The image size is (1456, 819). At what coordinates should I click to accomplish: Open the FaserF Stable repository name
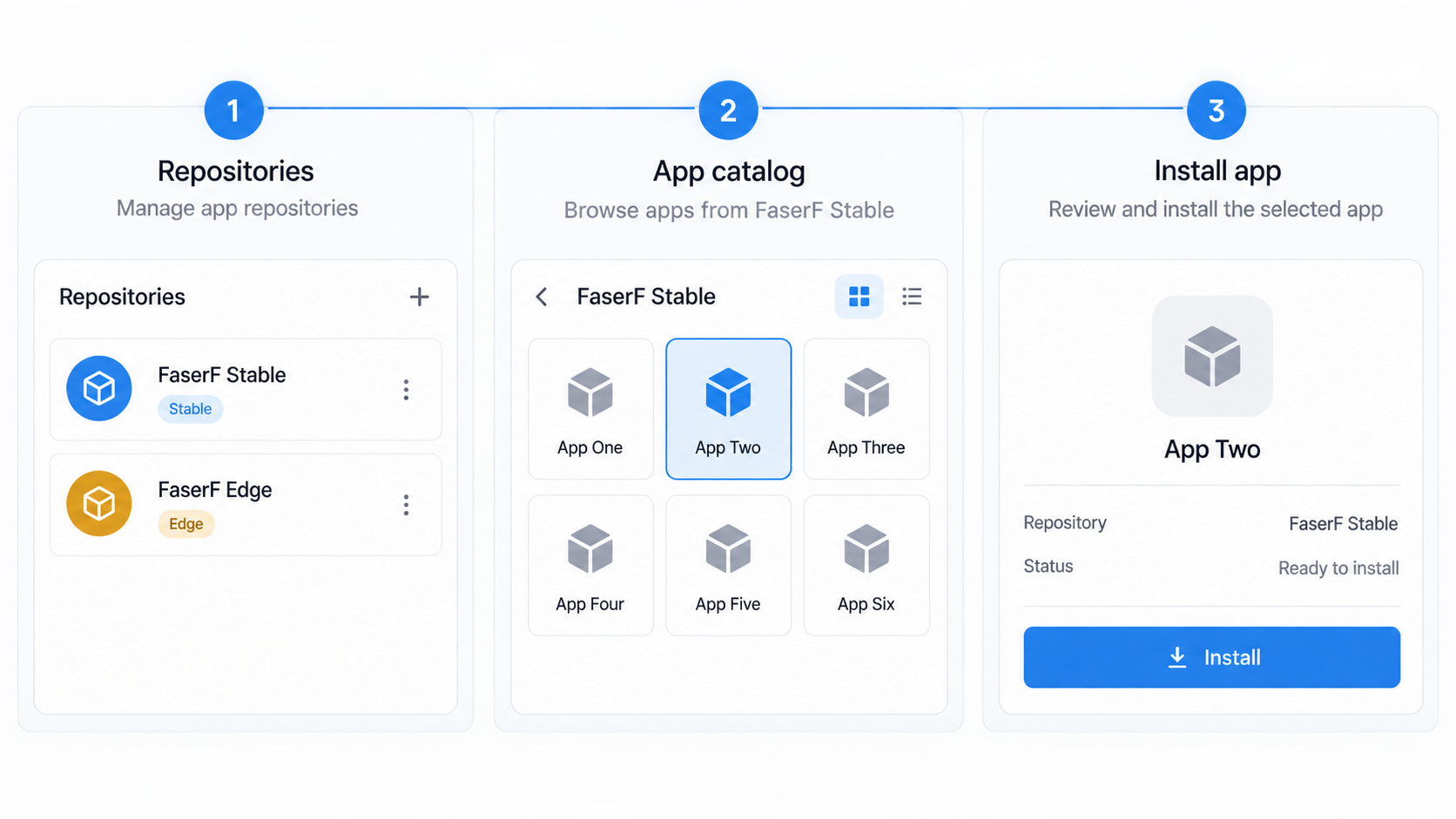pyautogui.click(x=222, y=375)
